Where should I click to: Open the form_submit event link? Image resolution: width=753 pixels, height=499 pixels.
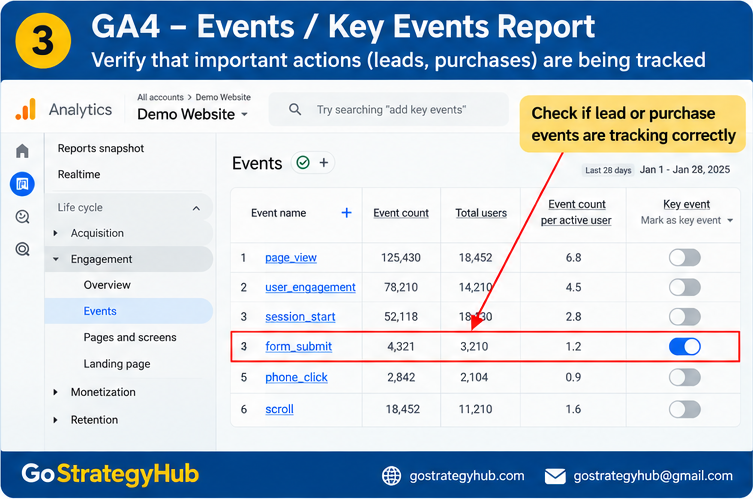click(298, 346)
